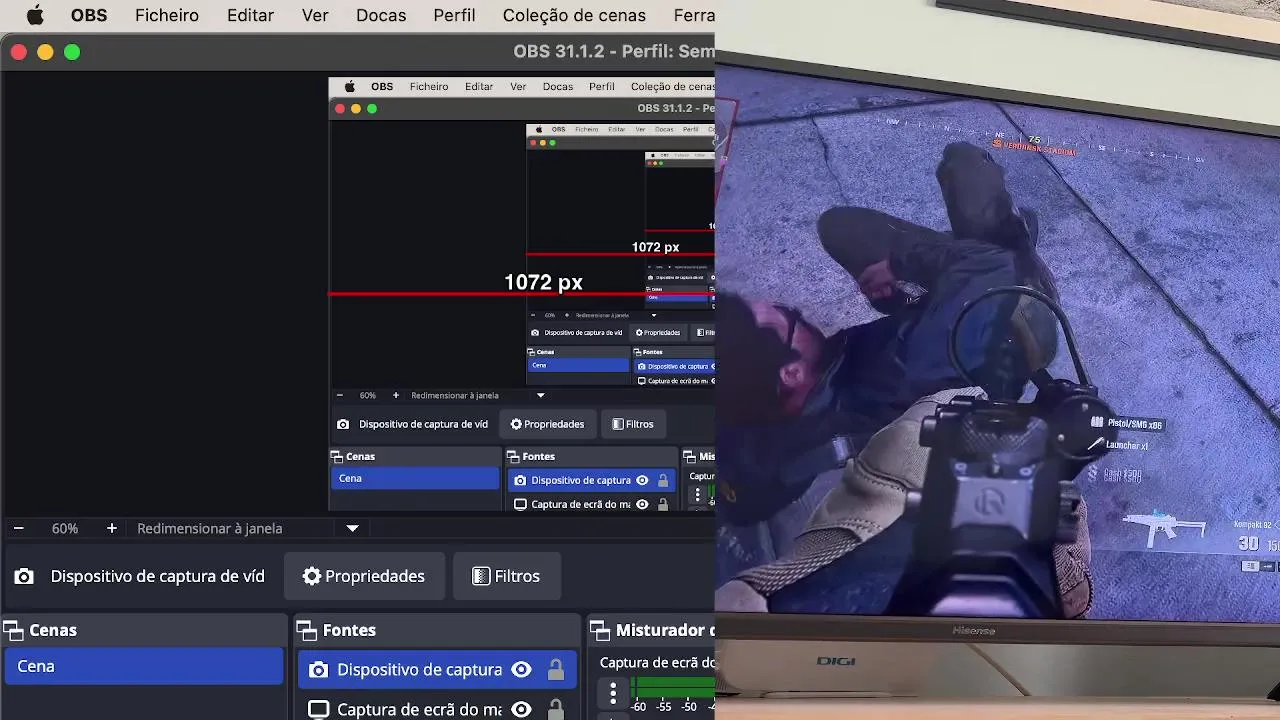This screenshot has height=720, width=1280.
Task: Open the OBS application menu in the top menu bar
Action: pos(89,15)
